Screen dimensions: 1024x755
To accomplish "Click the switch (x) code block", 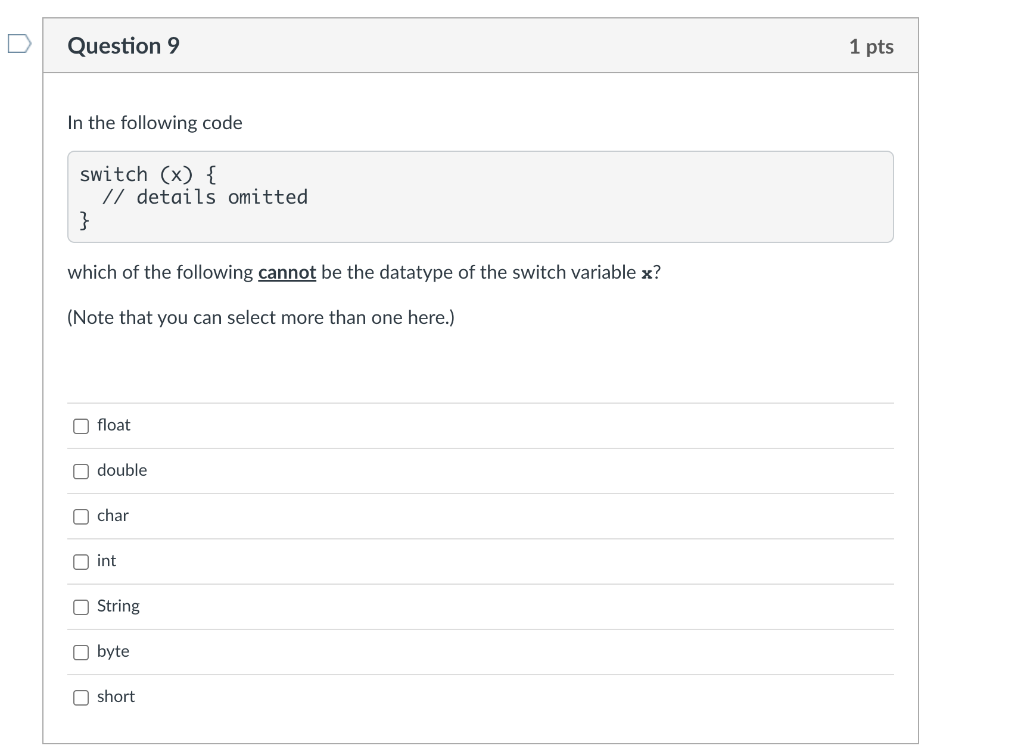I will coord(480,197).
